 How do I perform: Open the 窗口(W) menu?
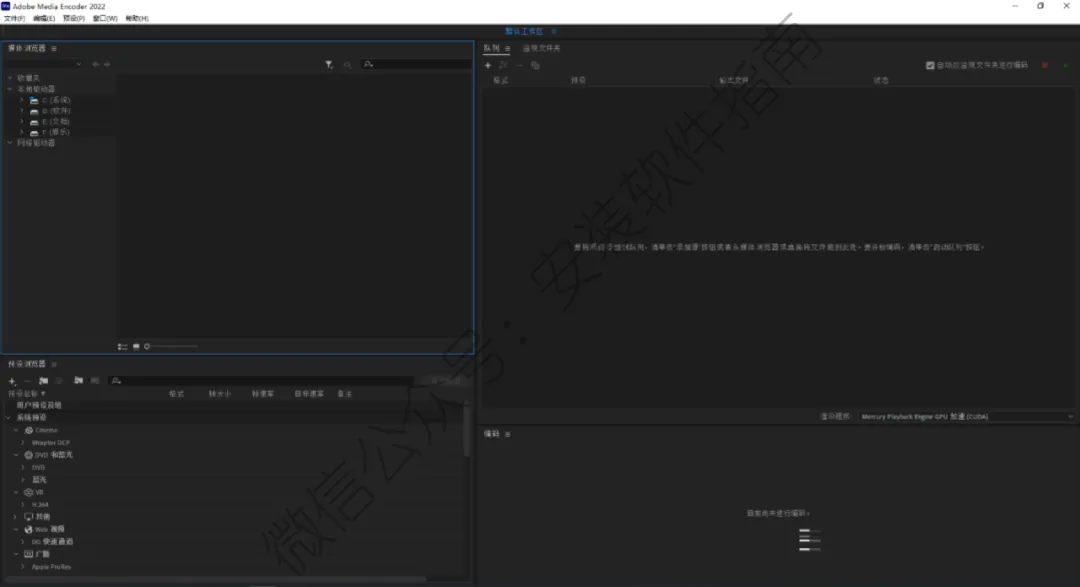[x=105, y=19]
